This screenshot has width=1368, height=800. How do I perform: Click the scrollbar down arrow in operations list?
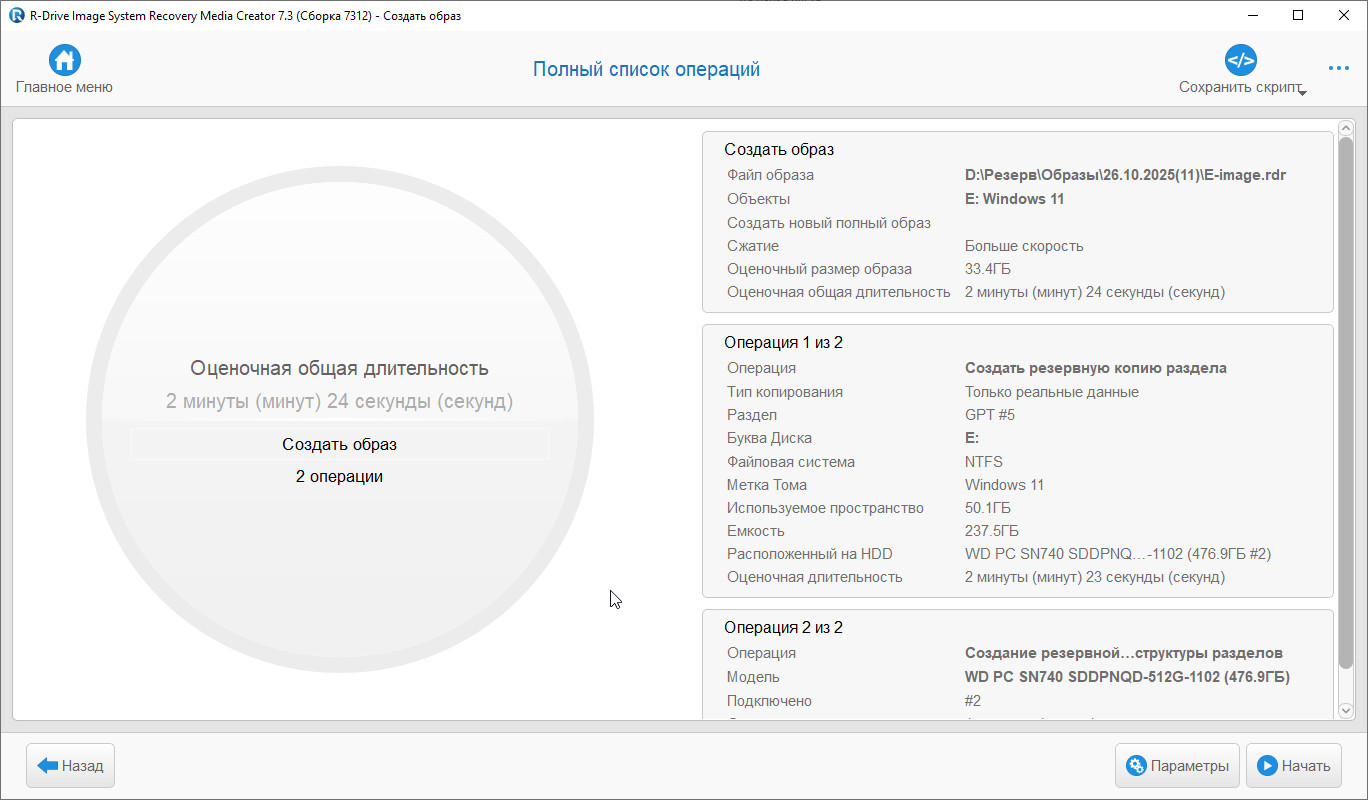point(1346,710)
